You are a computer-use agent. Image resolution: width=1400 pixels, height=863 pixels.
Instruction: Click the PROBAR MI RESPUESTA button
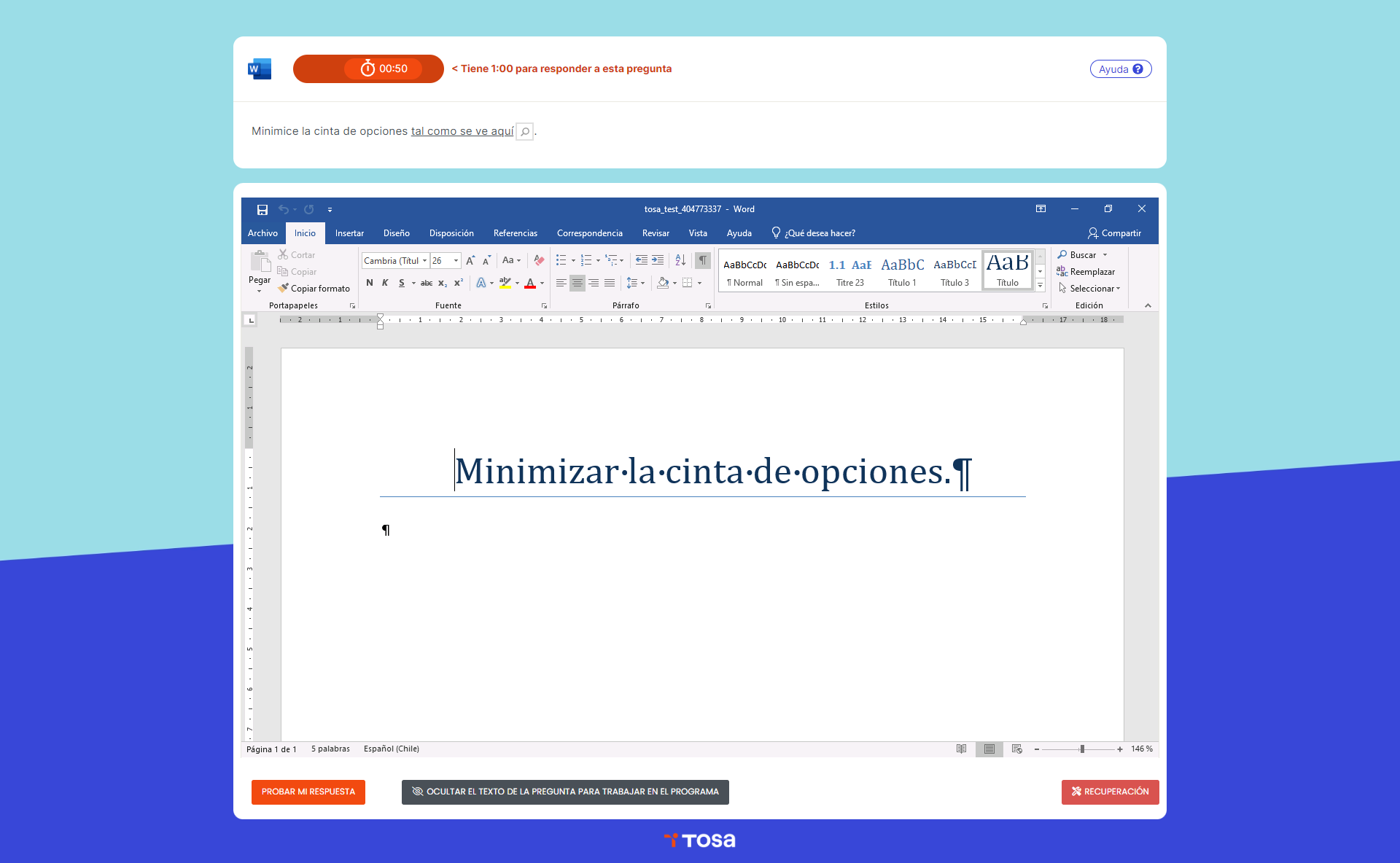(308, 792)
